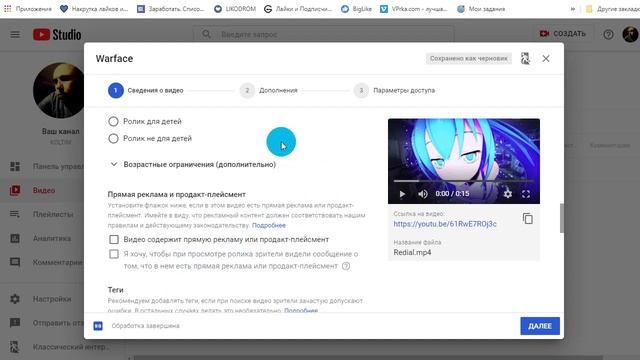Viewport: 640px width, 360px height.
Task: Click the send feedback icon in dialog header
Action: [x=525, y=59]
